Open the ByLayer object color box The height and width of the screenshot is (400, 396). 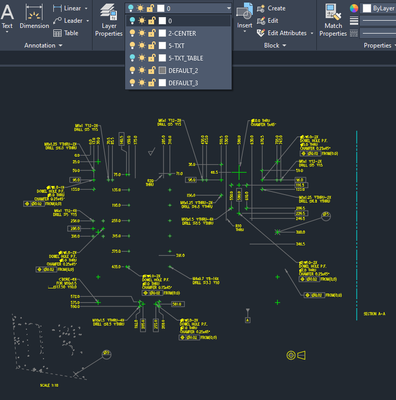pos(379,8)
